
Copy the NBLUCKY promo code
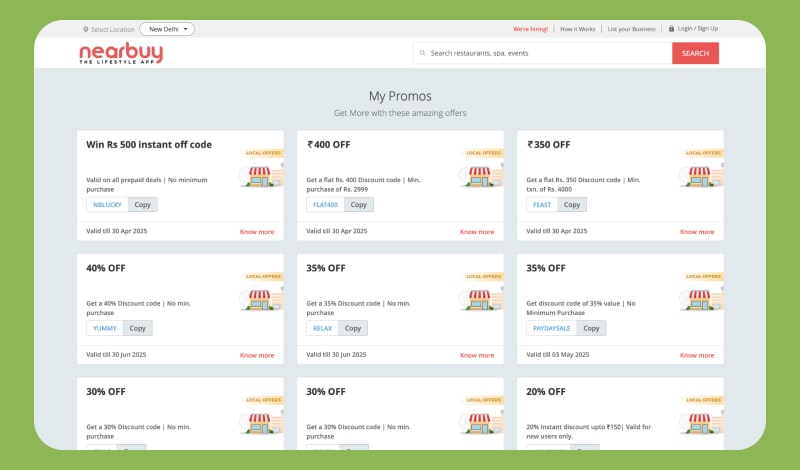[x=142, y=205]
